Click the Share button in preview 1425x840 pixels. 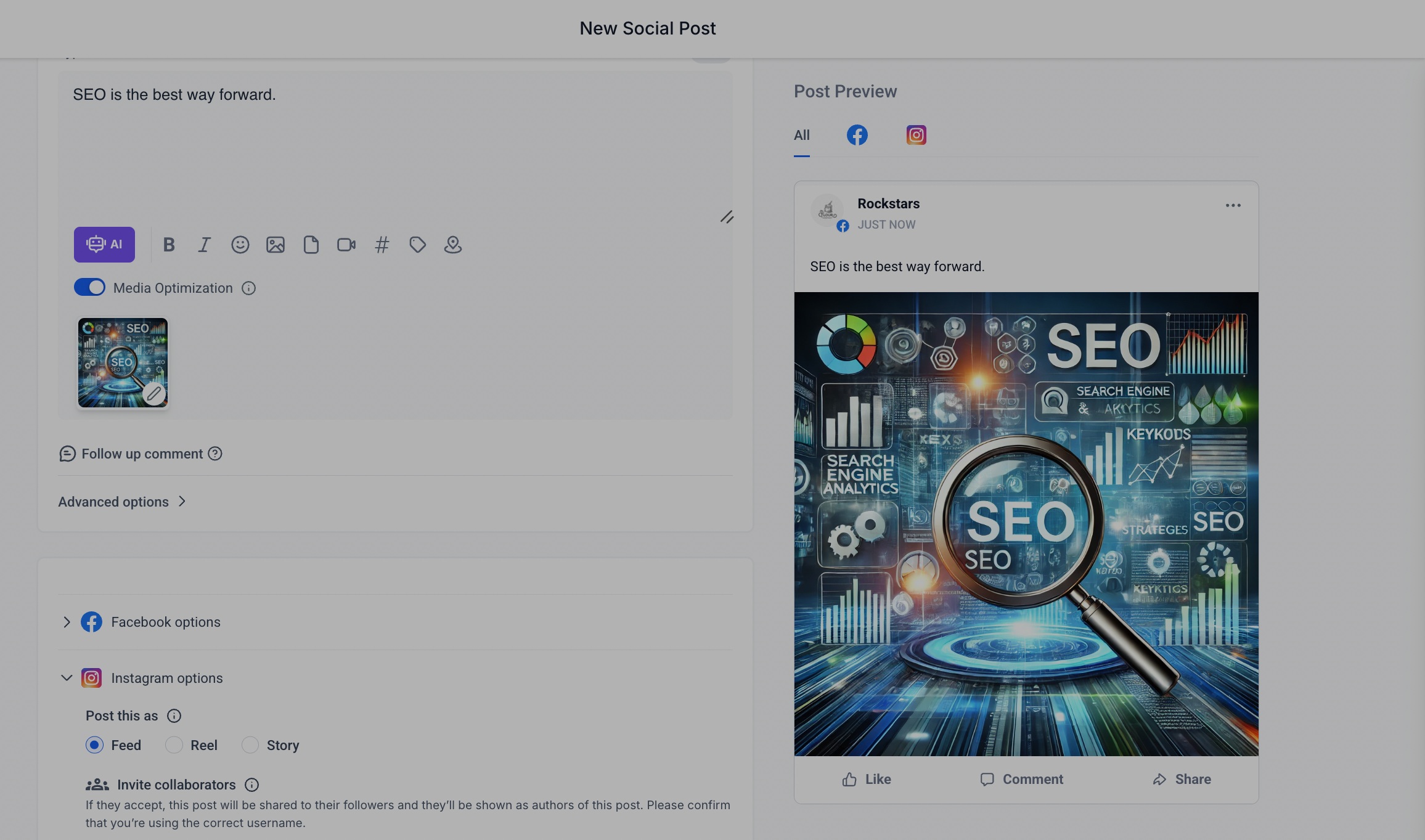pyautogui.click(x=1182, y=779)
